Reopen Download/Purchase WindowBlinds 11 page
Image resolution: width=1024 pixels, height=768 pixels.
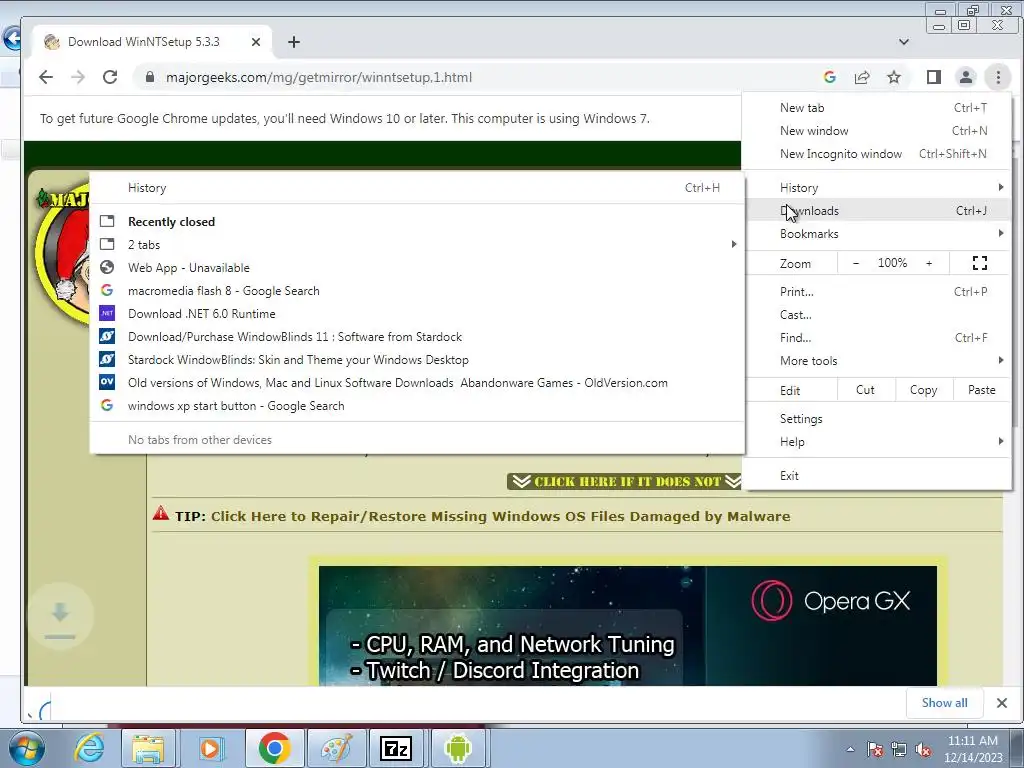point(417,336)
